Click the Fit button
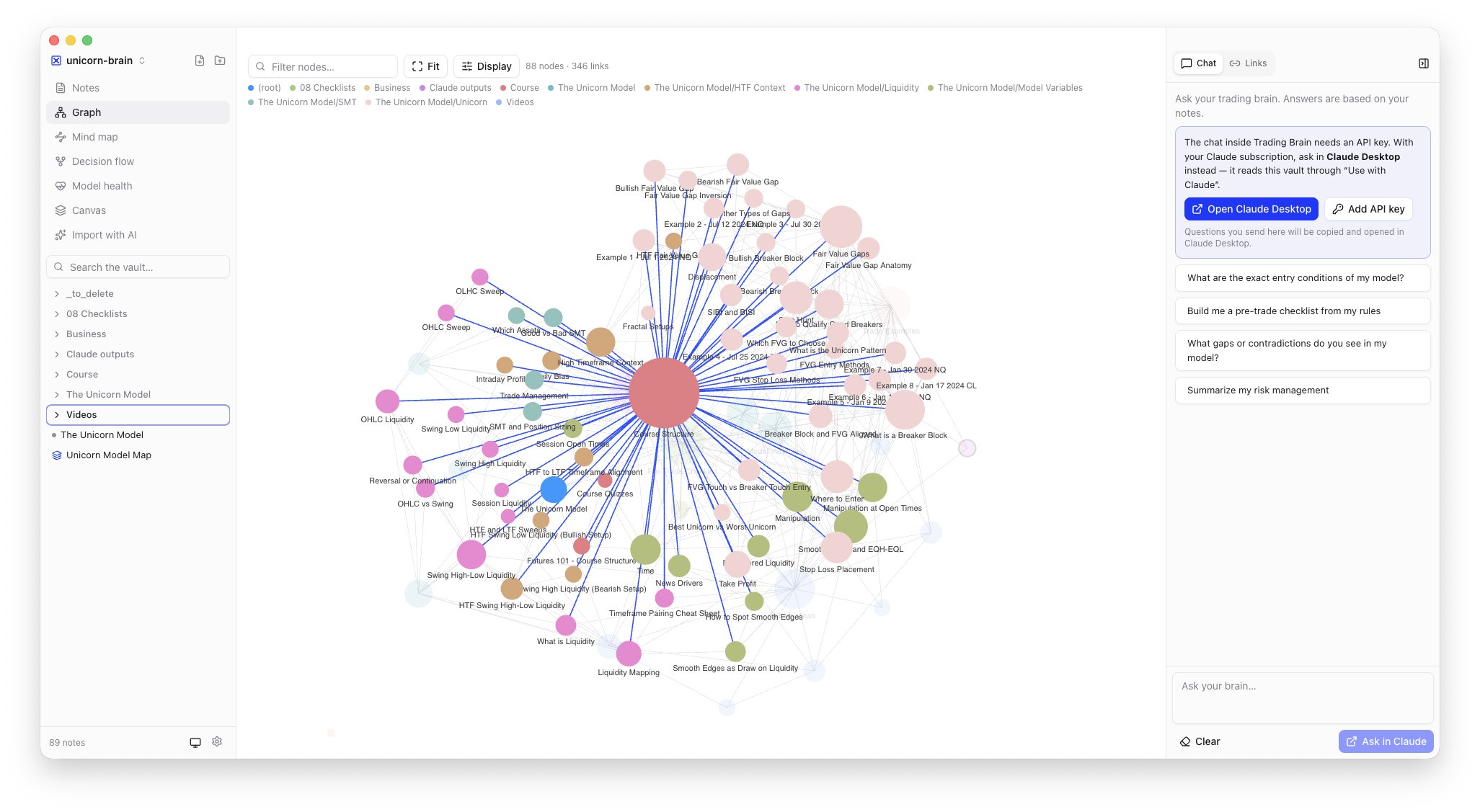Screen dimensions: 1480x812 click(425, 66)
